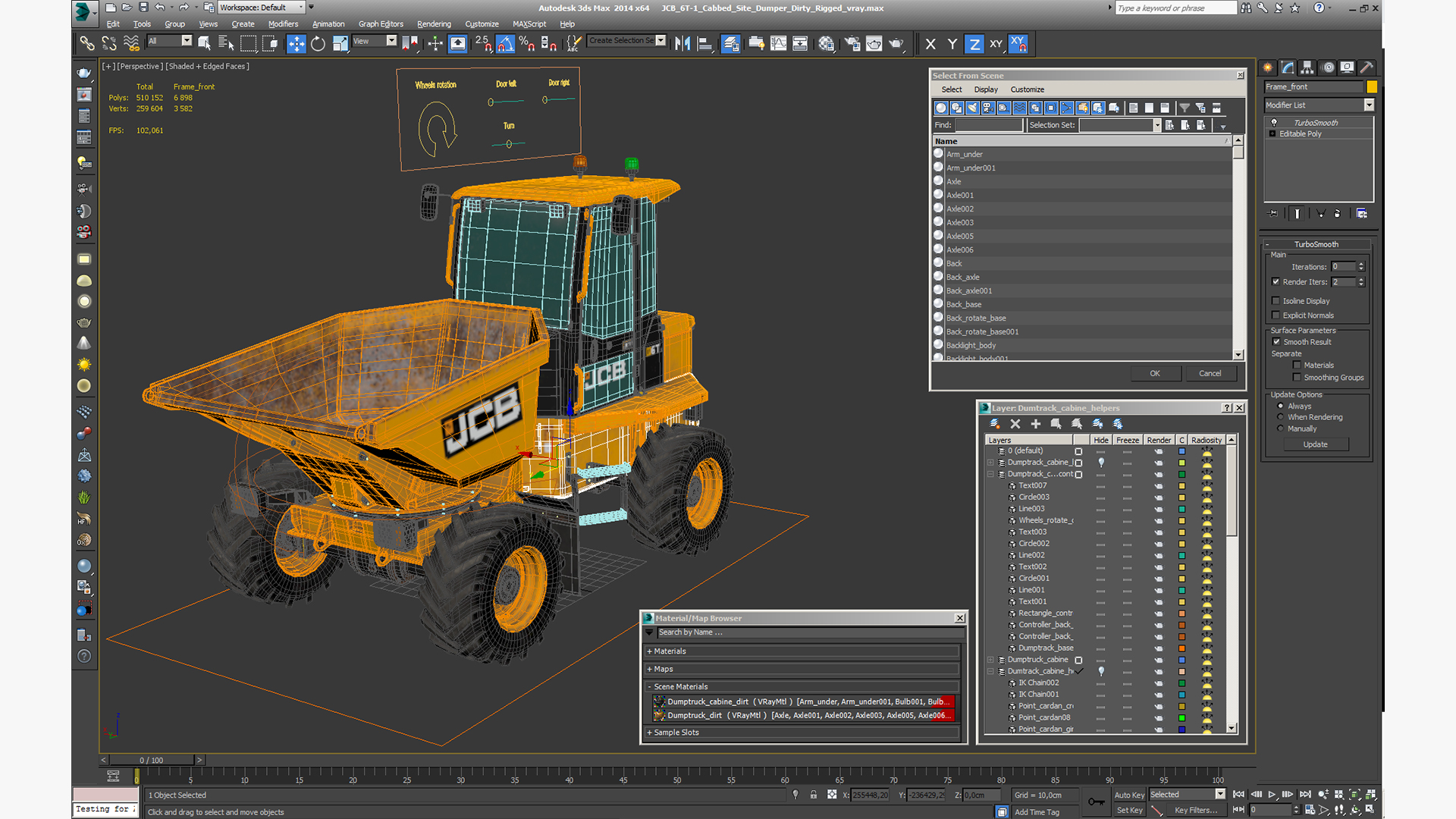Expand the Maps rollout in browser
This screenshot has height=819, width=1456.
coord(802,669)
